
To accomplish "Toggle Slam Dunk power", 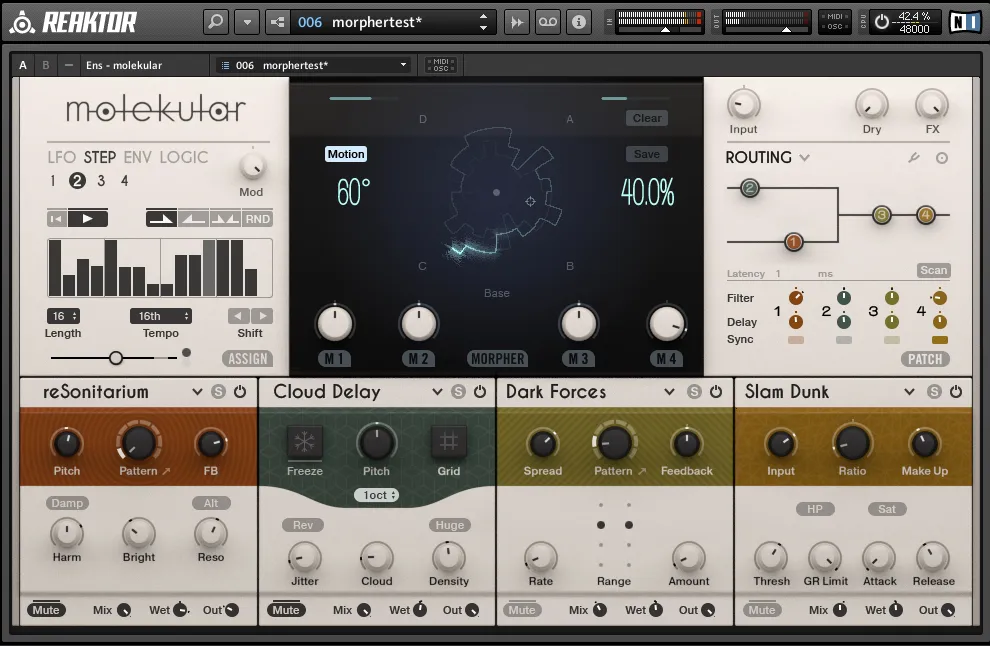I will click(956, 392).
